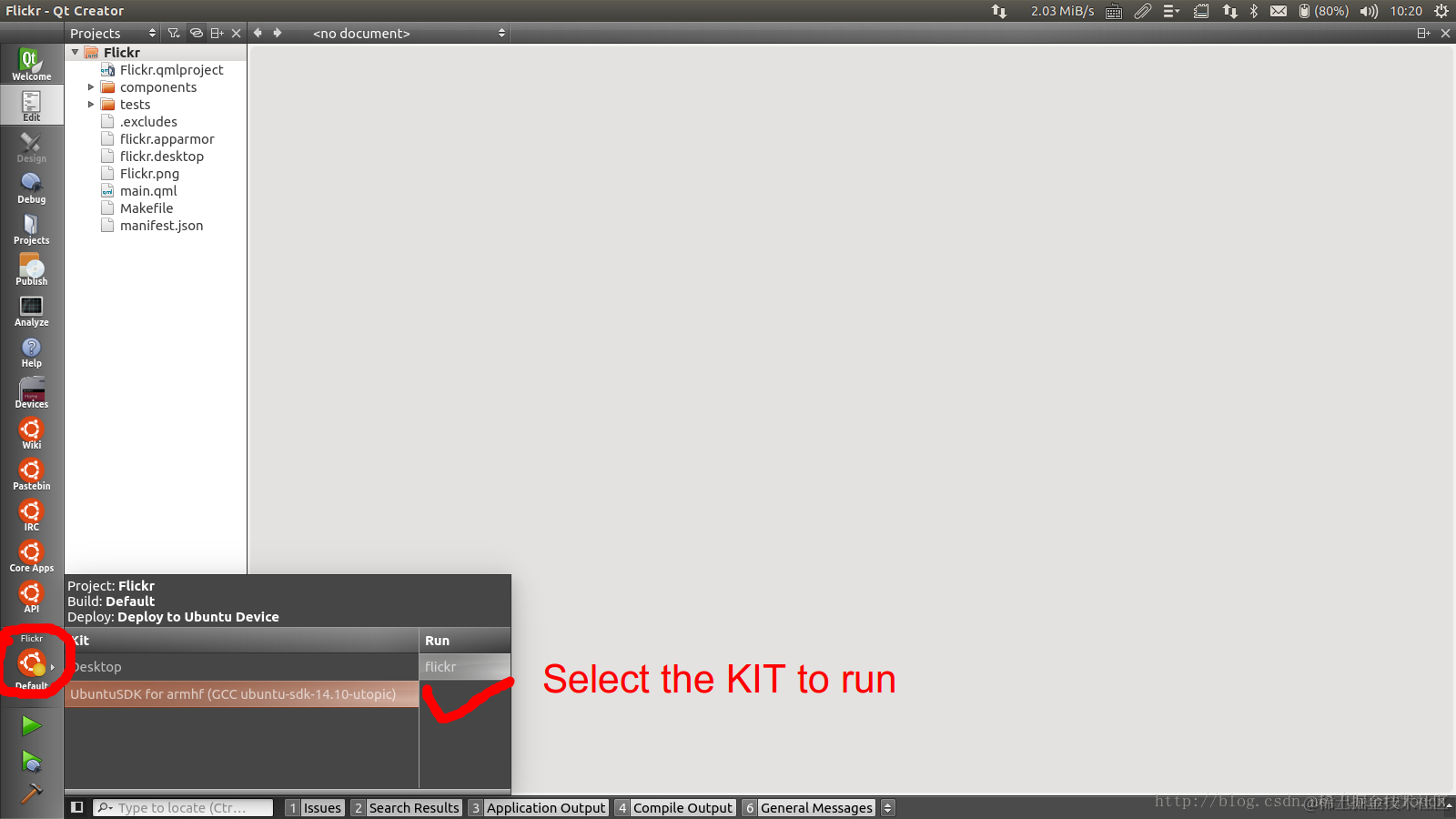Open the Help mode
The height and width of the screenshot is (819, 1456).
pyautogui.click(x=31, y=351)
